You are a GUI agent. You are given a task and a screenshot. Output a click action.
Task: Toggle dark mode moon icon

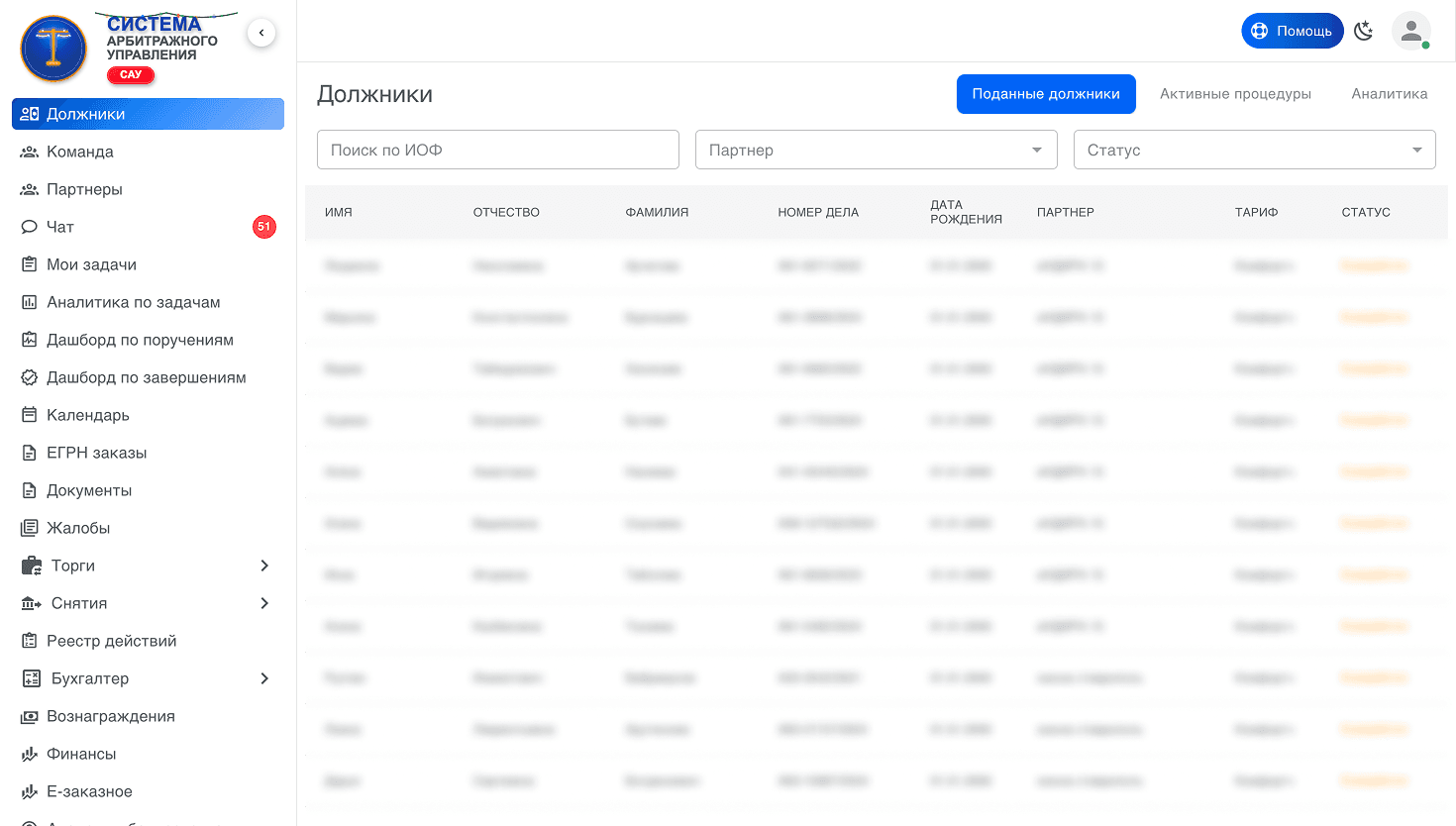[x=1364, y=31]
